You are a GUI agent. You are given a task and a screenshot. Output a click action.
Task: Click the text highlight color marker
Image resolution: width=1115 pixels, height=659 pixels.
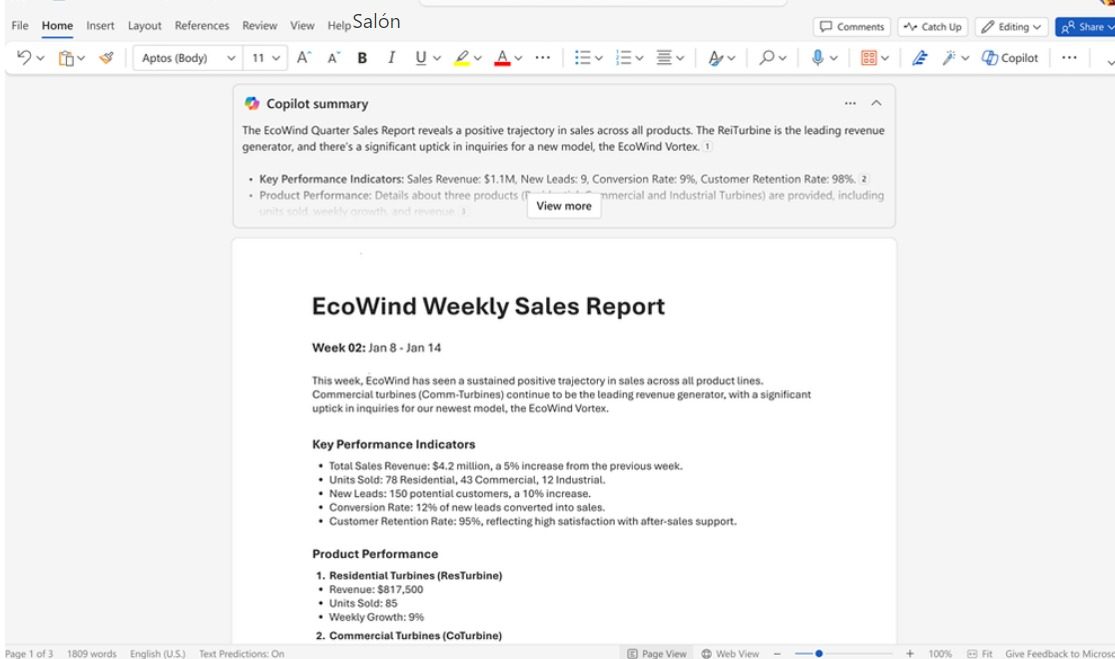pos(461,58)
